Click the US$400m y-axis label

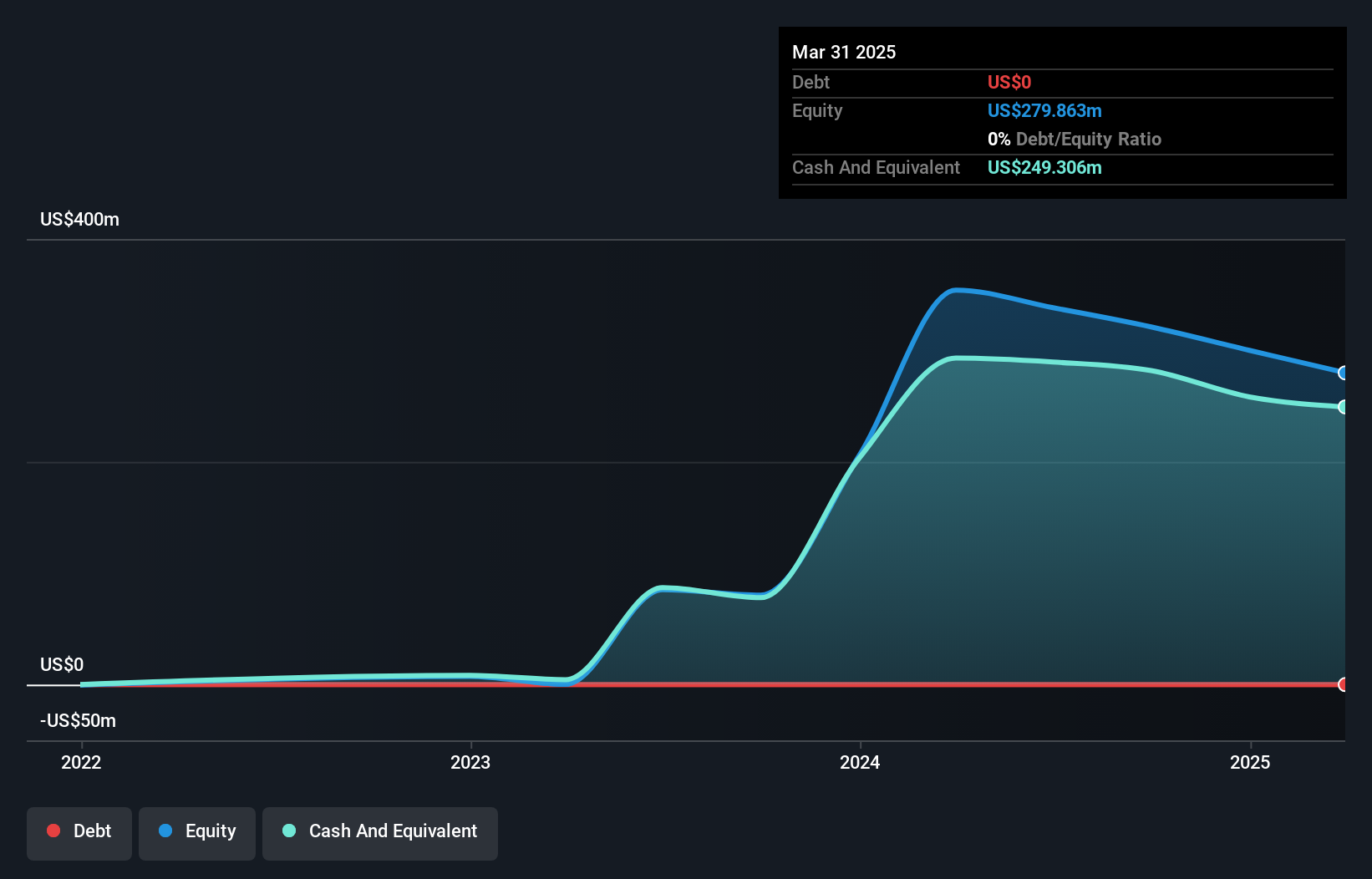point(80,220)
